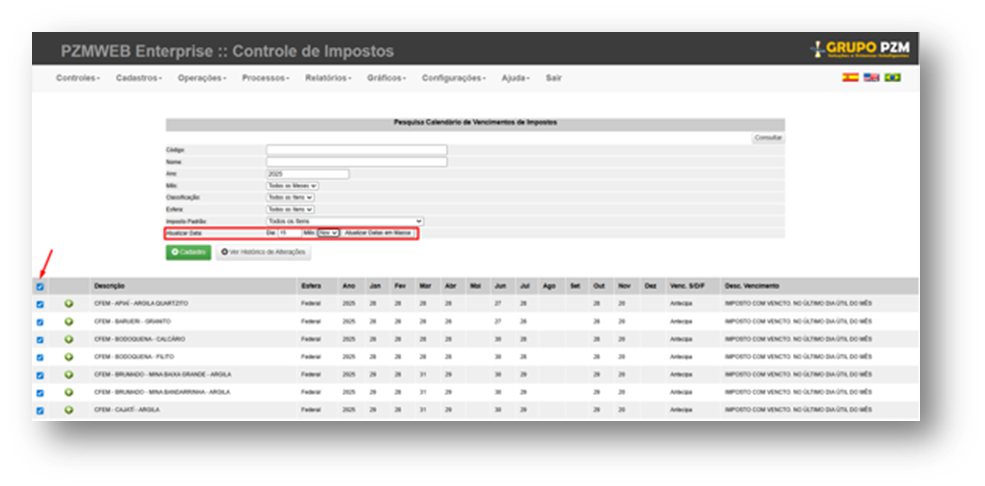Click the Nome input field
The width and height of the screenshot is (985, 486).
click(x=356, y=162)
